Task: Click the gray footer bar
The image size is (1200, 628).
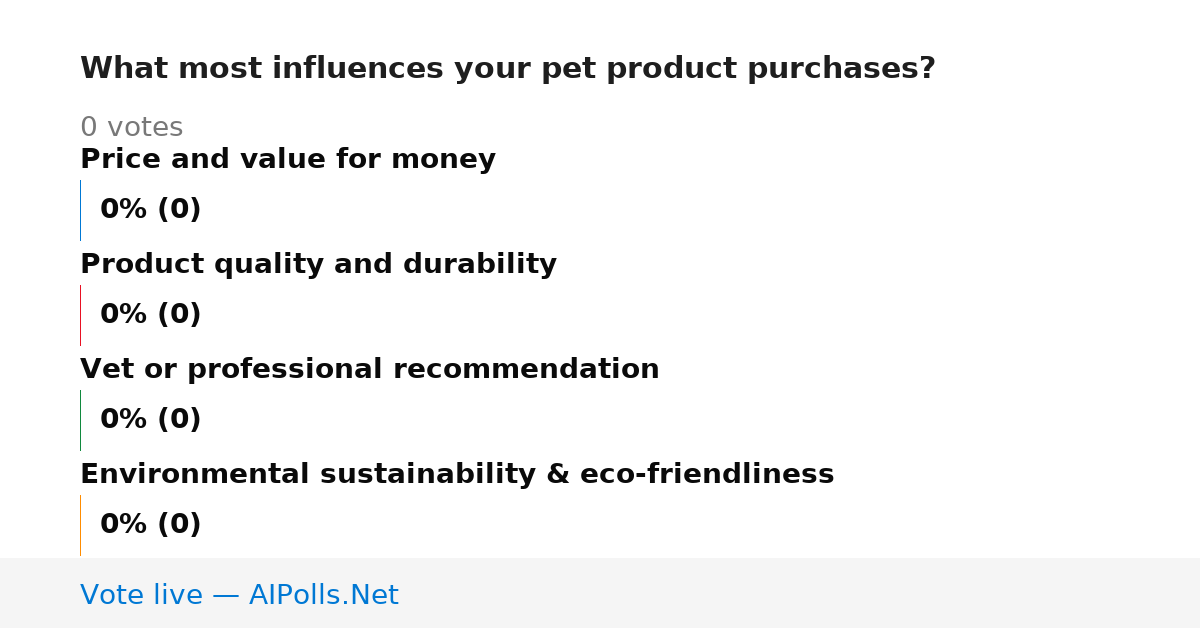Action: tap(600, 593)
